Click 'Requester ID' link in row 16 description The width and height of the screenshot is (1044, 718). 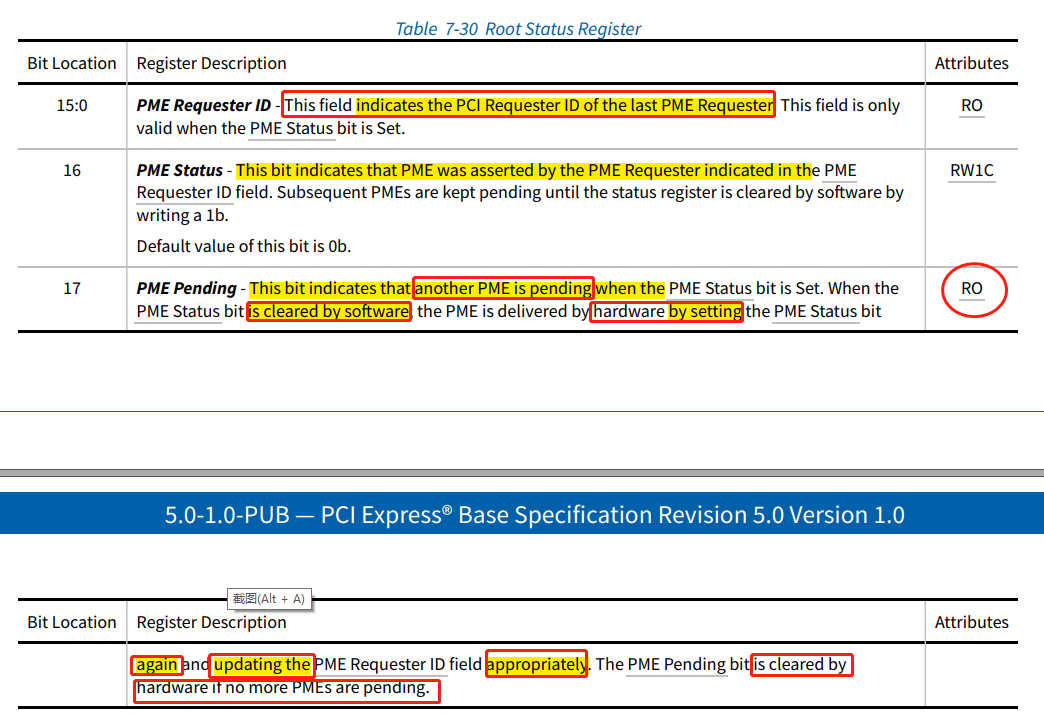coord(184,192)
